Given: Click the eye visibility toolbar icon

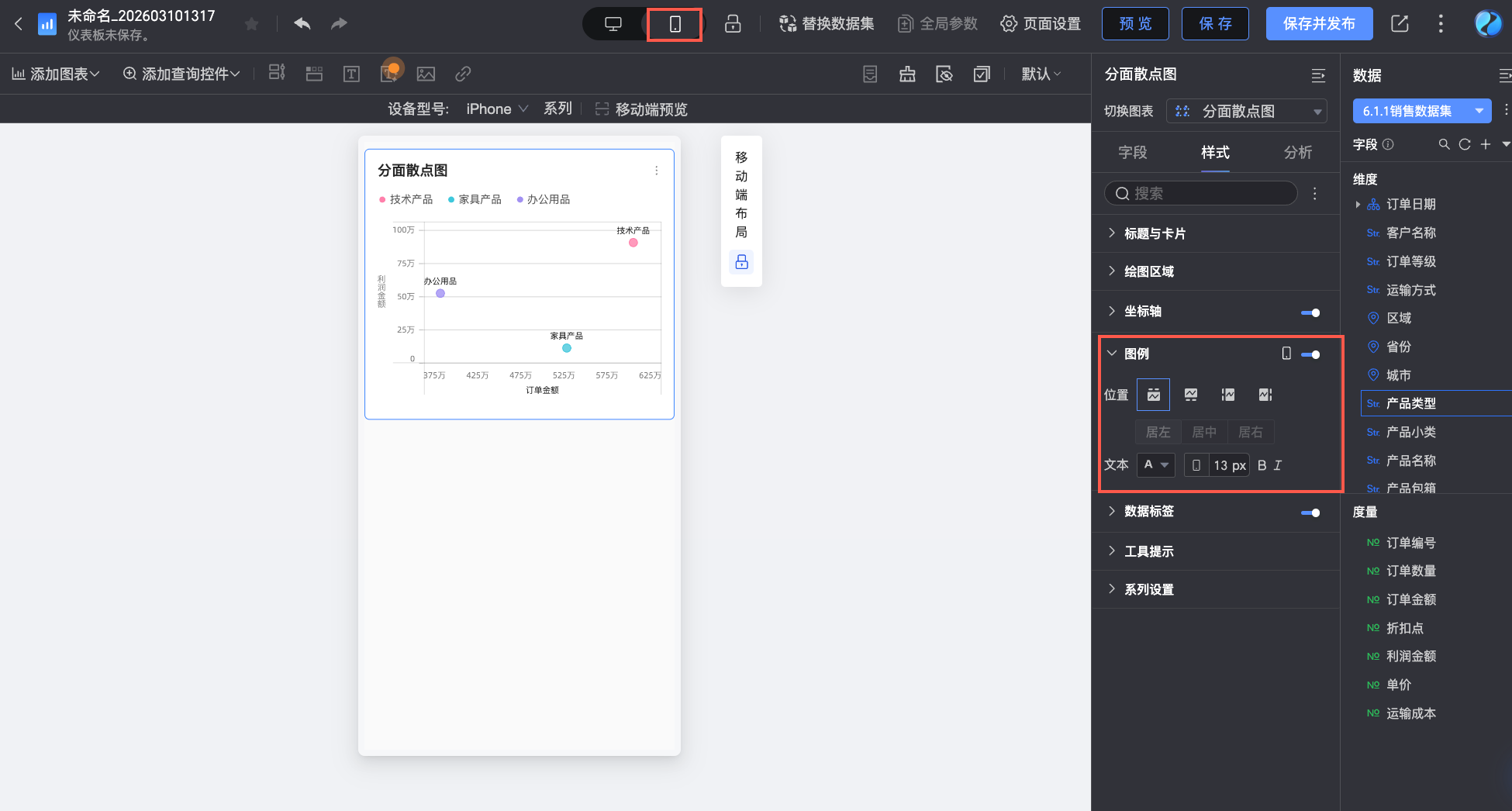Looking at the screenshot, I should tap(944, 74).
